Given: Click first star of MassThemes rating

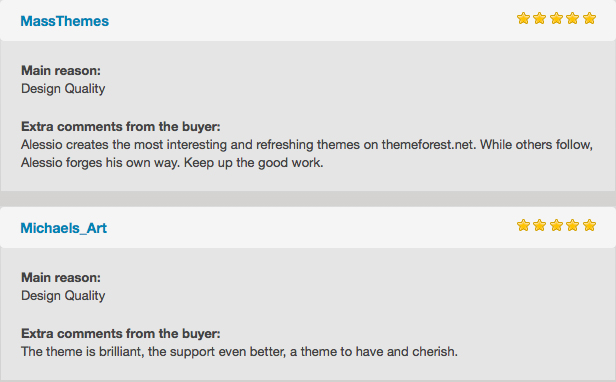Looking at the screenshot, I should point(523,18).
